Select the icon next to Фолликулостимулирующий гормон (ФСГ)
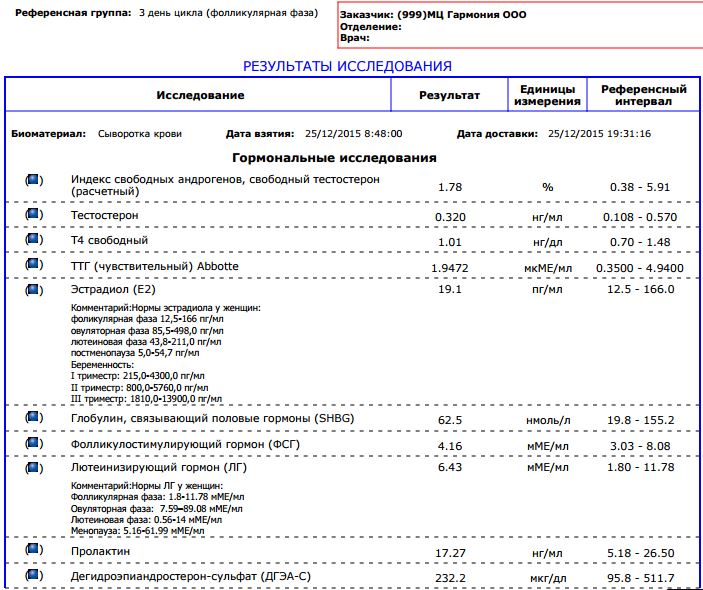 [33, 442]
